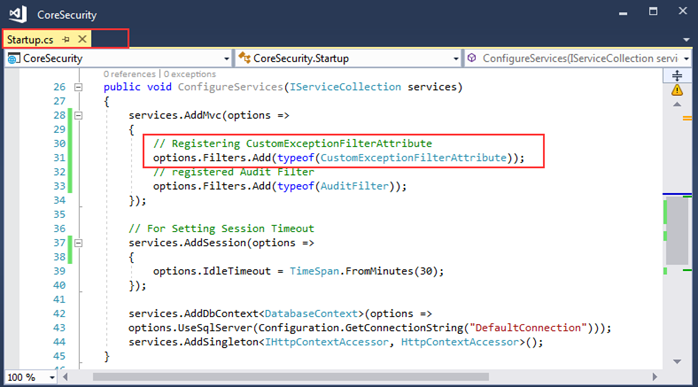Click the CoreSecurity project icon in the navigation bar
The width and height of the screenshot is (698, 387).
(x=14, y=58)
